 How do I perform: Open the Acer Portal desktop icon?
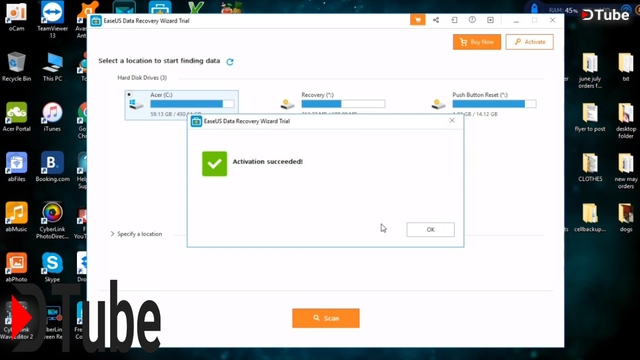click(x=16, y=117)
